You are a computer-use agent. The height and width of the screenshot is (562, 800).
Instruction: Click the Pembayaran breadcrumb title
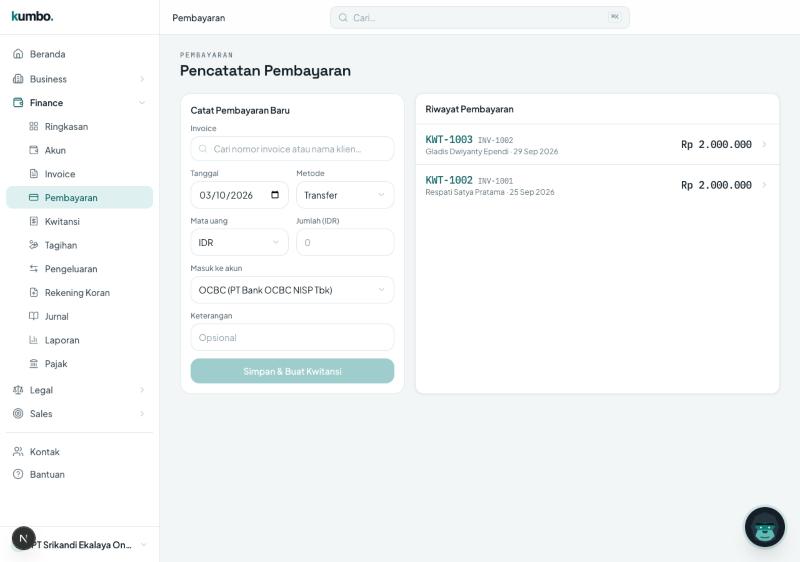click(x=198, y=18)
